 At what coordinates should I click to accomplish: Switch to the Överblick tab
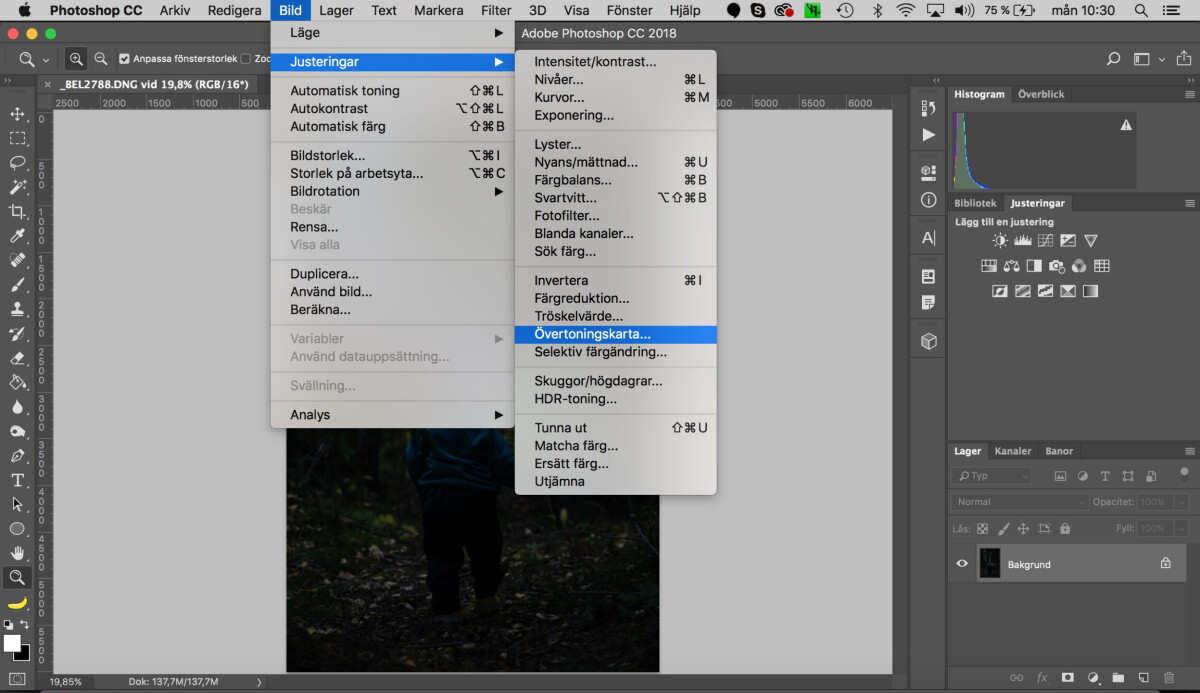pyautogui.click(x=1041, y=94)
